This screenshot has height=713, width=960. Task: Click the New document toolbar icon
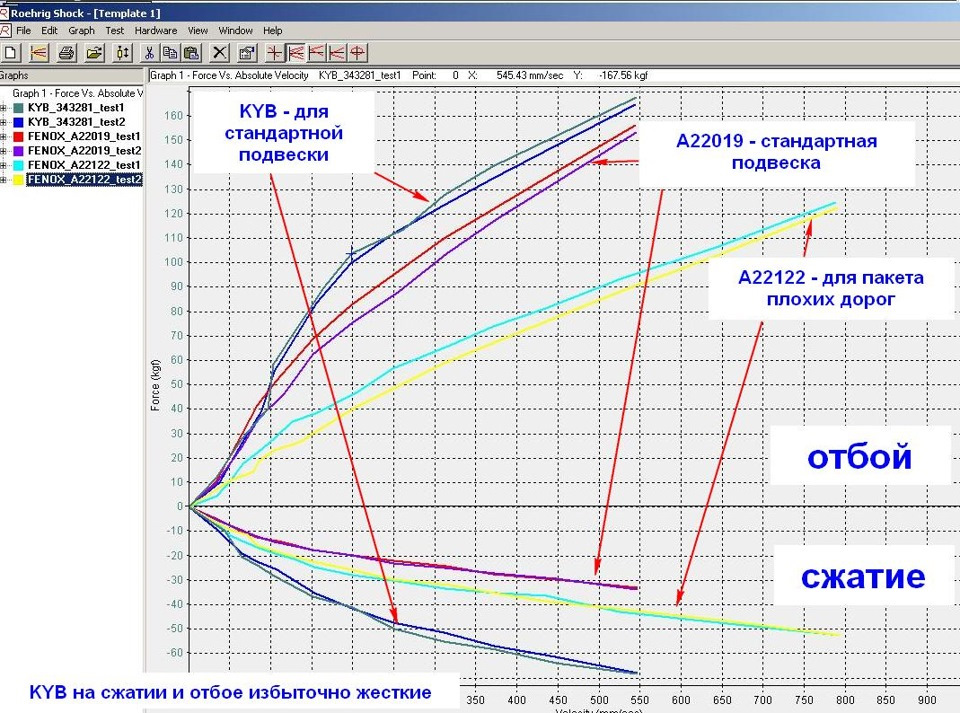coord(11,53)
